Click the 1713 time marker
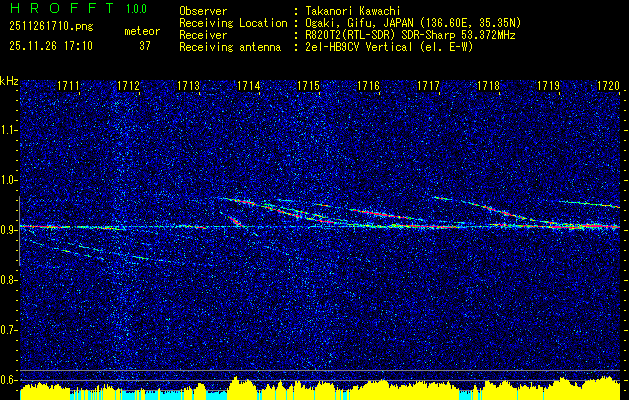This screenshot has height=400, width=629. click(x=189, y=86)
